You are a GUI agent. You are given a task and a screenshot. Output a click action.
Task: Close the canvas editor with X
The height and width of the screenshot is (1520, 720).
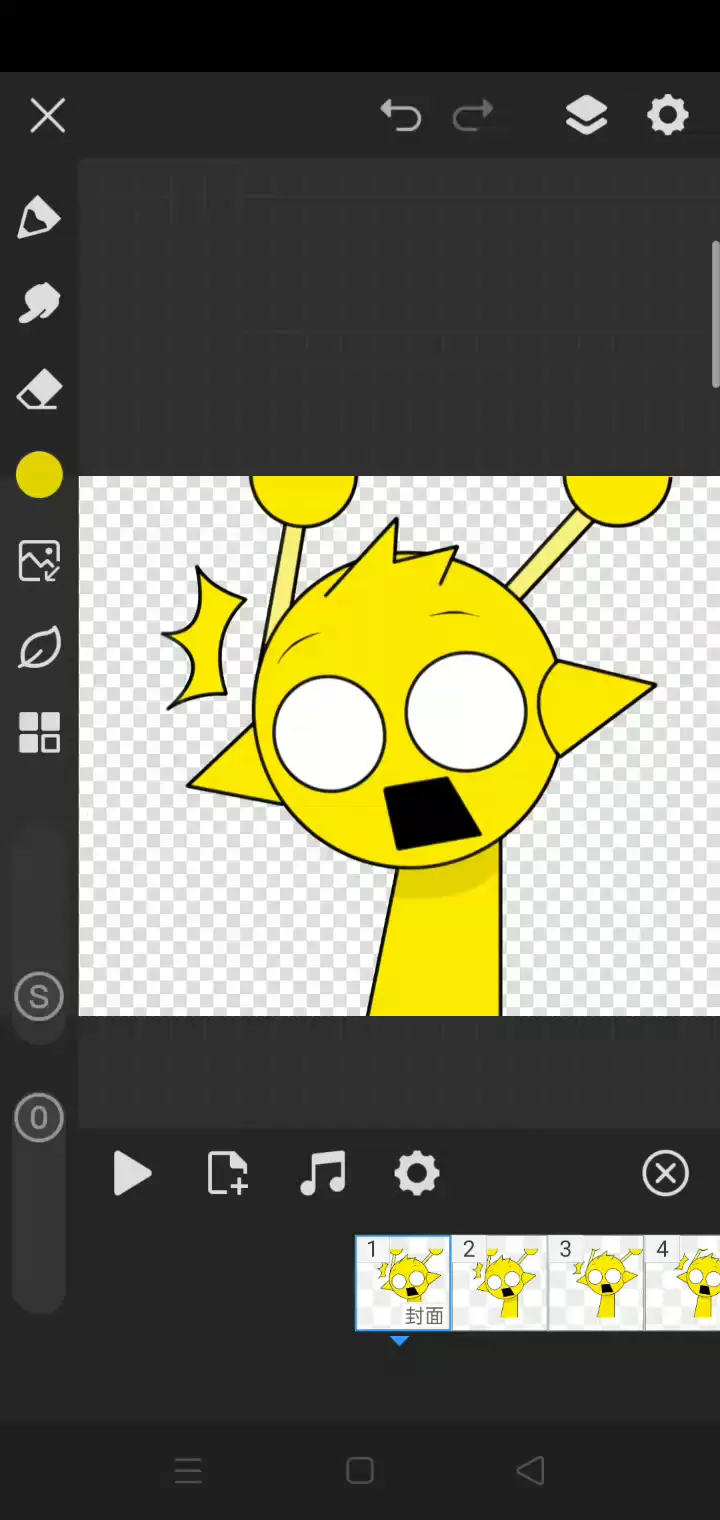tap(47, 116)
